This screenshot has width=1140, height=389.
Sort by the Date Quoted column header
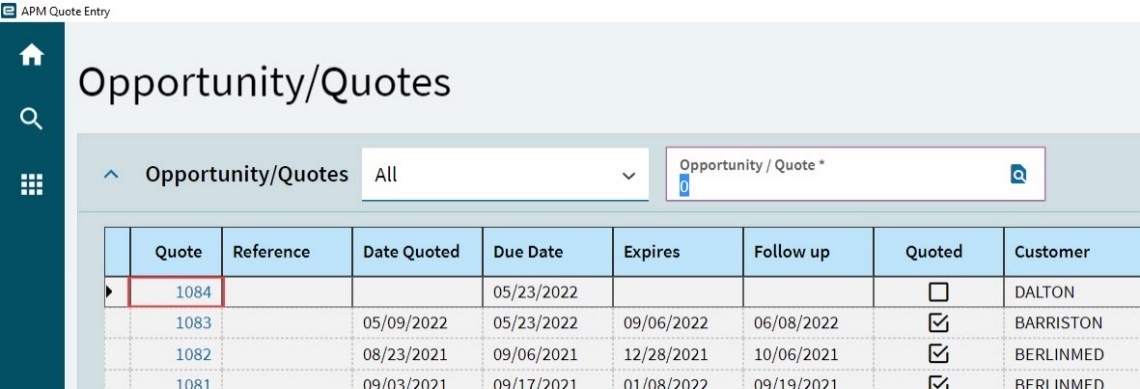coord(417,252)
